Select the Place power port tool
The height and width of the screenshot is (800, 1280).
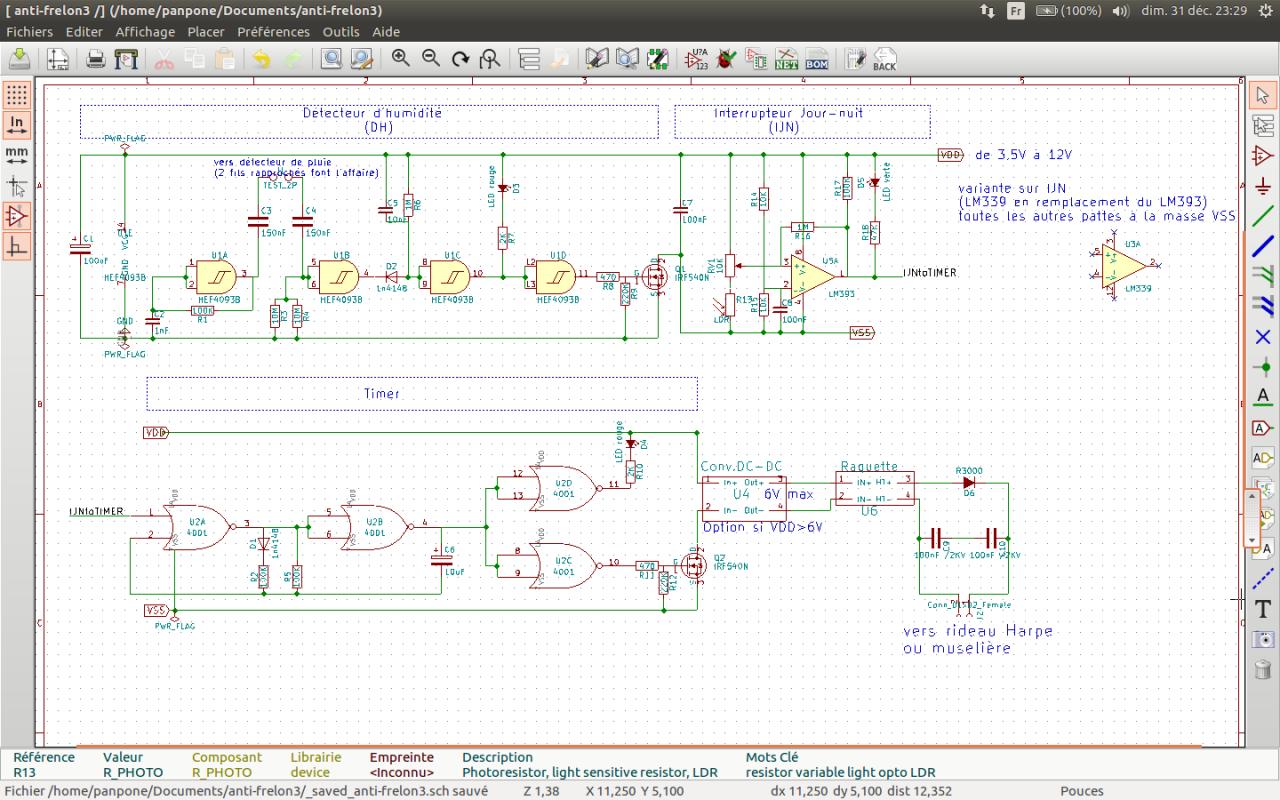pyautogui.click(x=1263, y=185)
